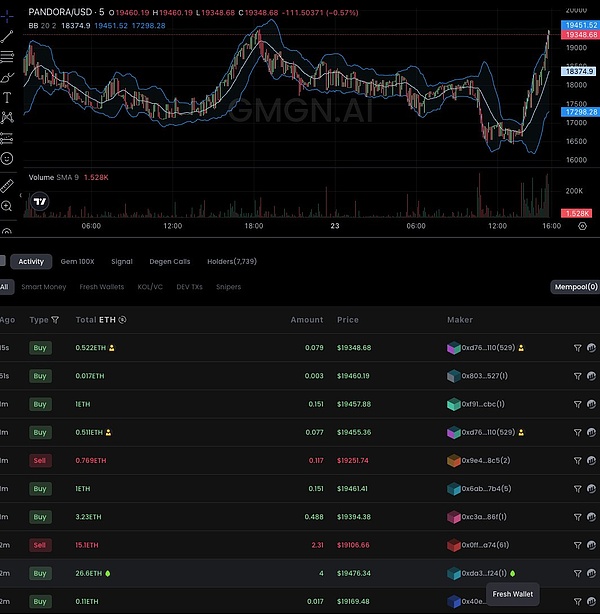Open chart icon for the 0x803...527 row
The image size is (600, 614).
[x=591, y=376]
